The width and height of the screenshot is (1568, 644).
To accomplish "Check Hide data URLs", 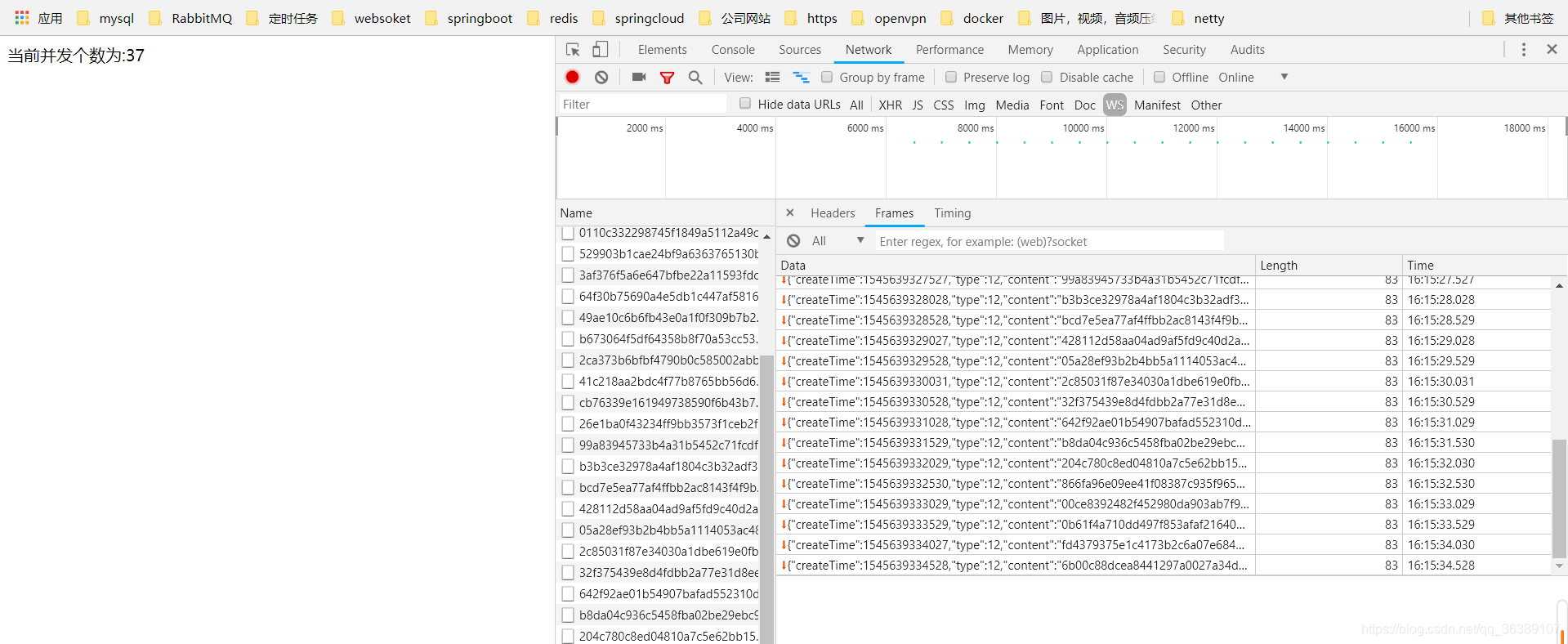I will coord(745,103).
